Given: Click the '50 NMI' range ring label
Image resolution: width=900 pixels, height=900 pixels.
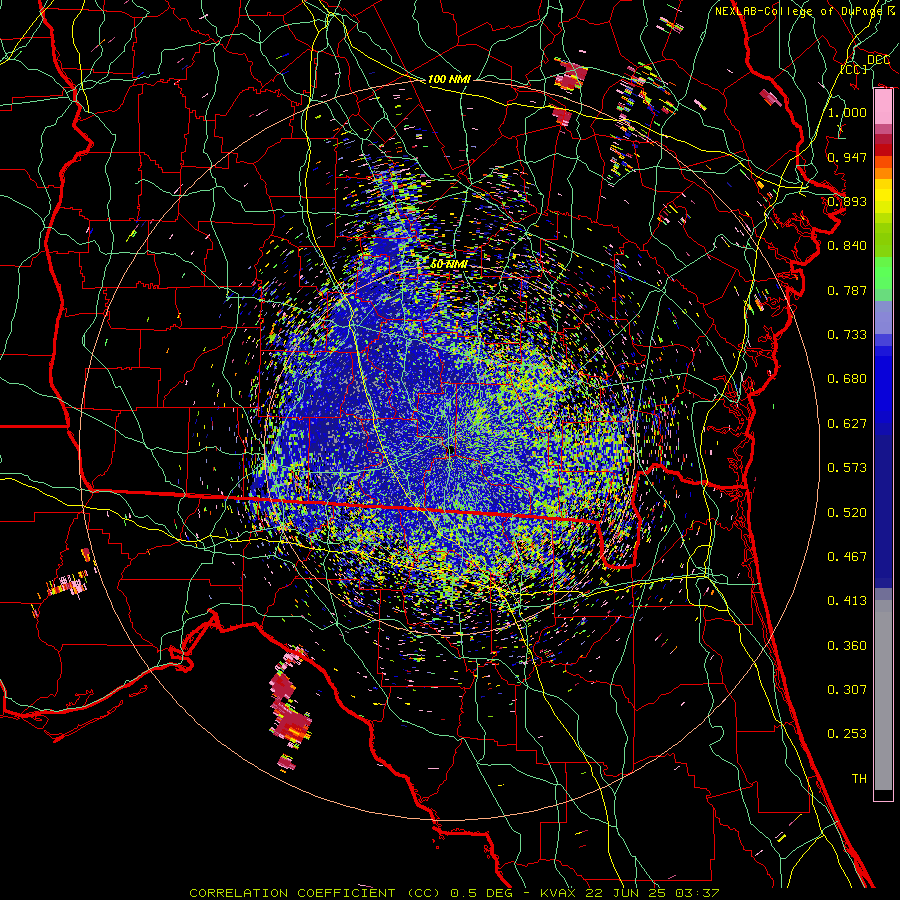Looking at the screenshot, I should point(449,264).
